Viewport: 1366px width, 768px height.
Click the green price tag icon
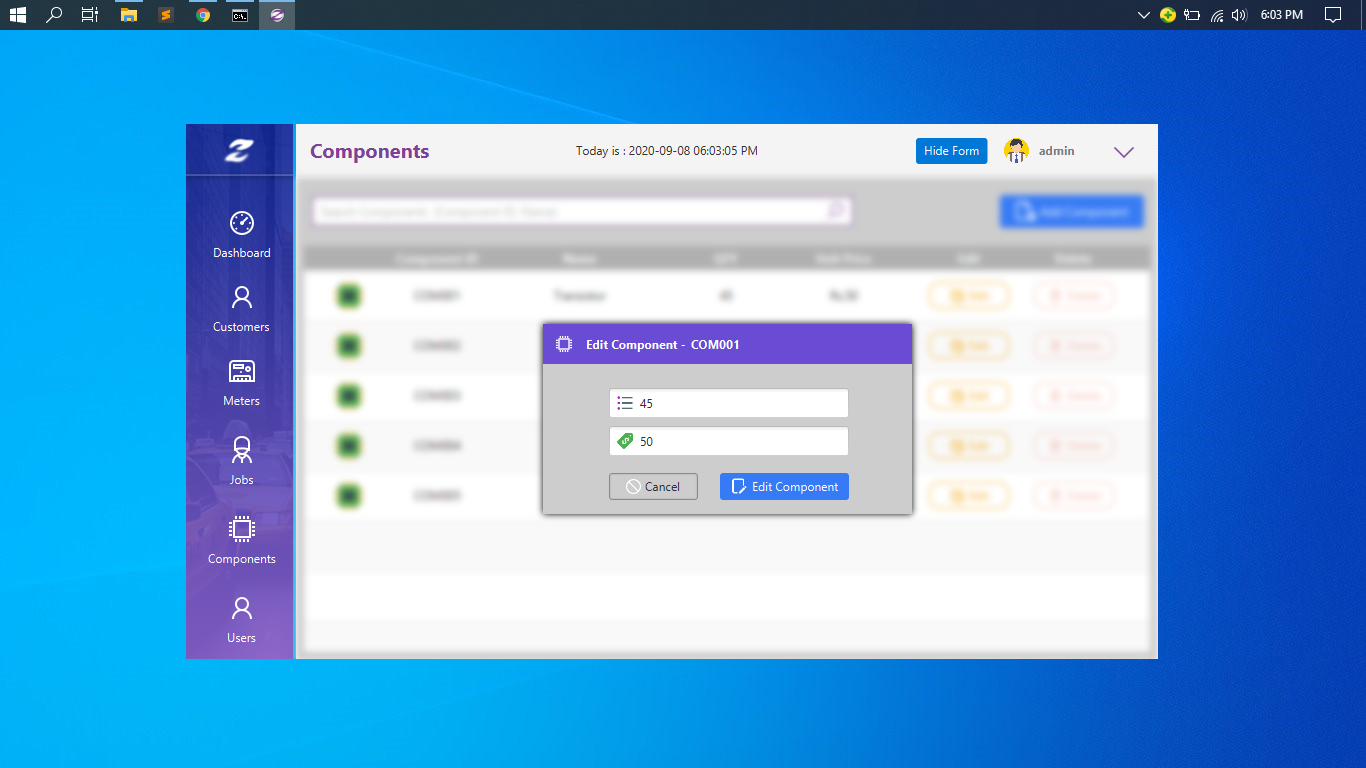[x=625, y=441]
